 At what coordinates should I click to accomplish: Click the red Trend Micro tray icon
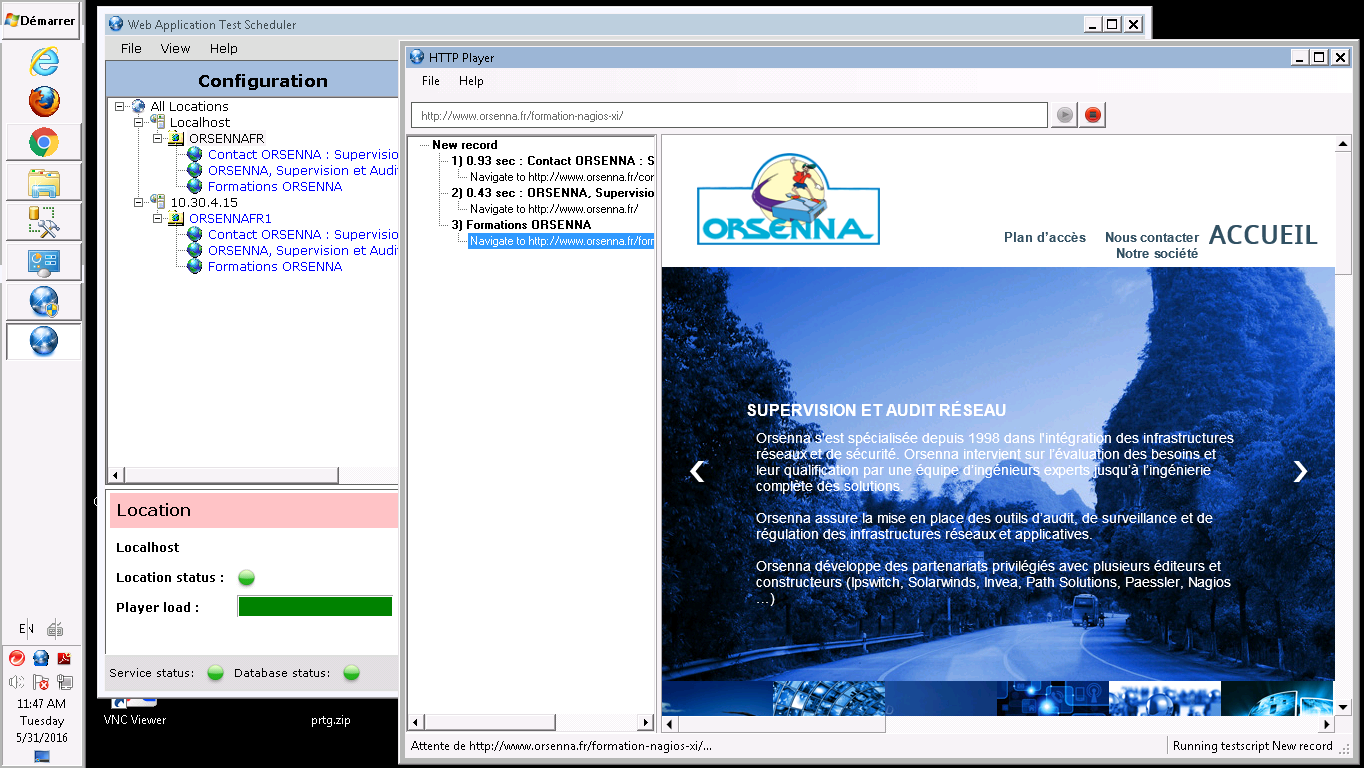coord(17,658)
